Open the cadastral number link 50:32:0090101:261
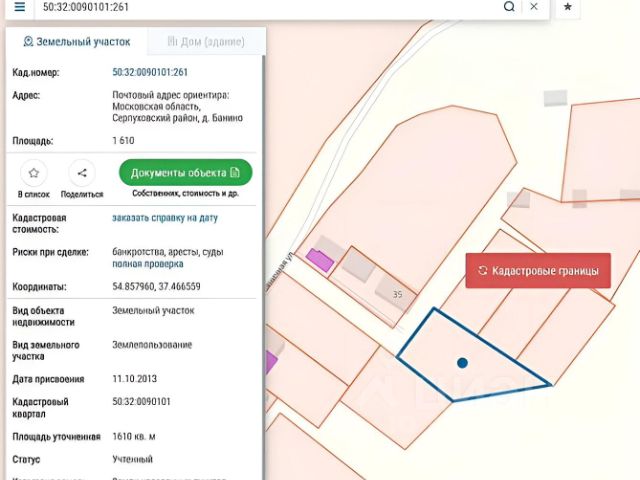The height and width of the screenshot is (480, 640). [x=150, y=72]
